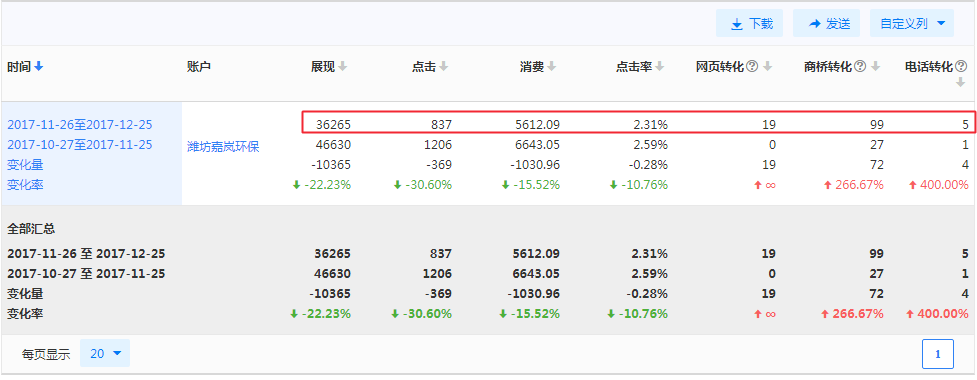Go to page 1 in pagination
The width and height of the screenshot is (977, 380).
click(x=938, y=354)
